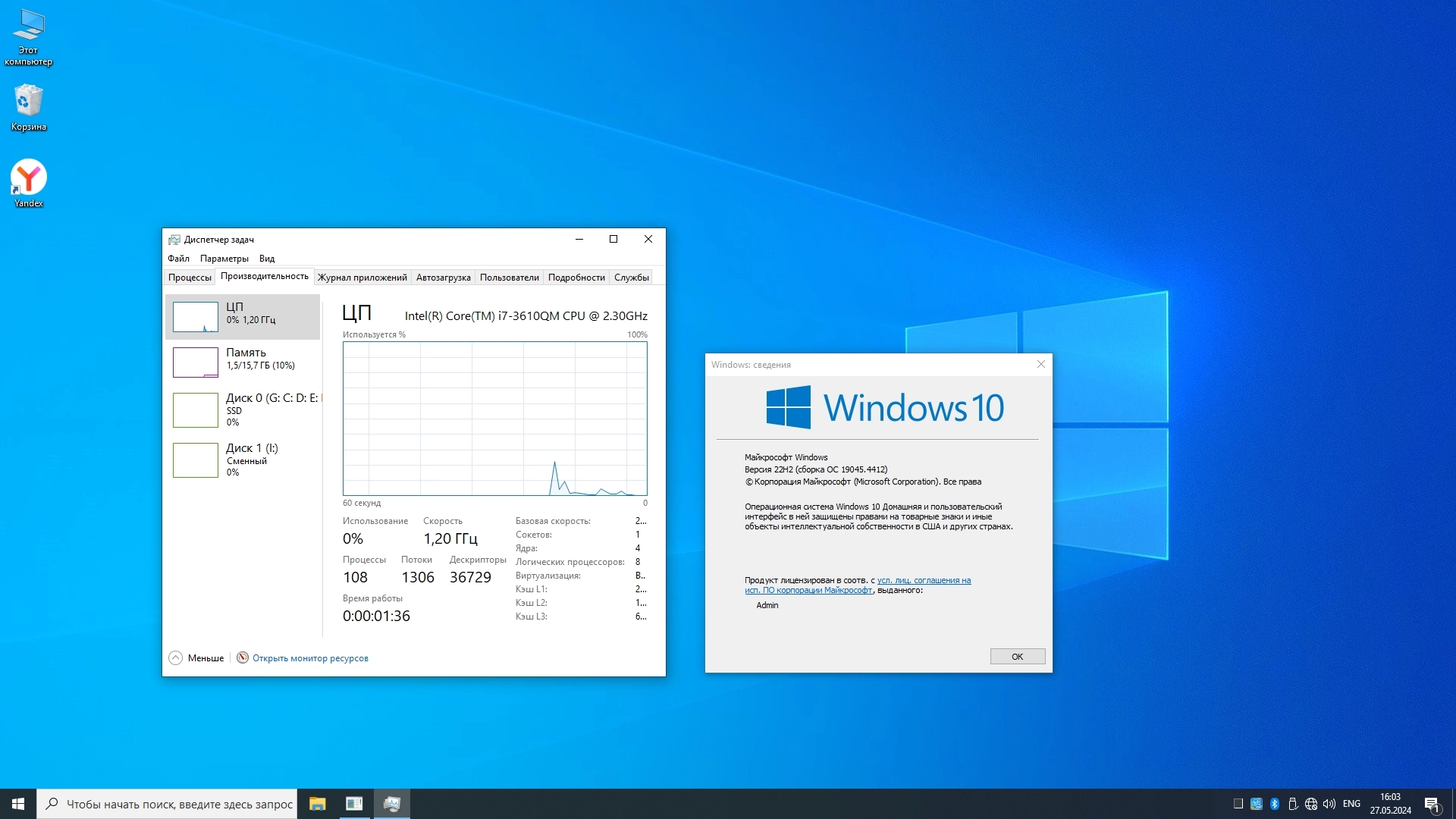Collapse Task Manager with Меньше
Image resolution: width=1456 pixels, height=819 pixels.
(x=196, y=658)
